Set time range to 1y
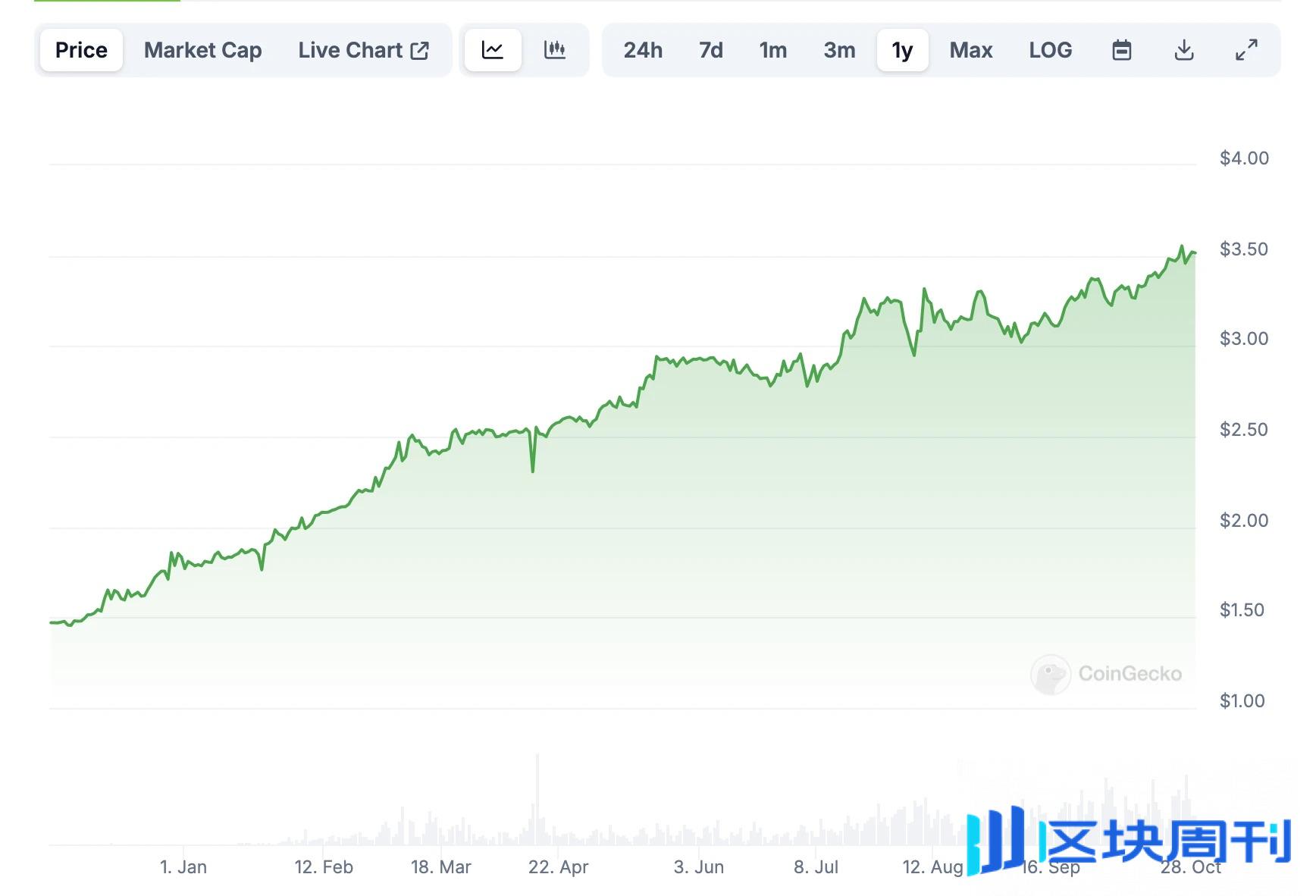 point(902,50)
